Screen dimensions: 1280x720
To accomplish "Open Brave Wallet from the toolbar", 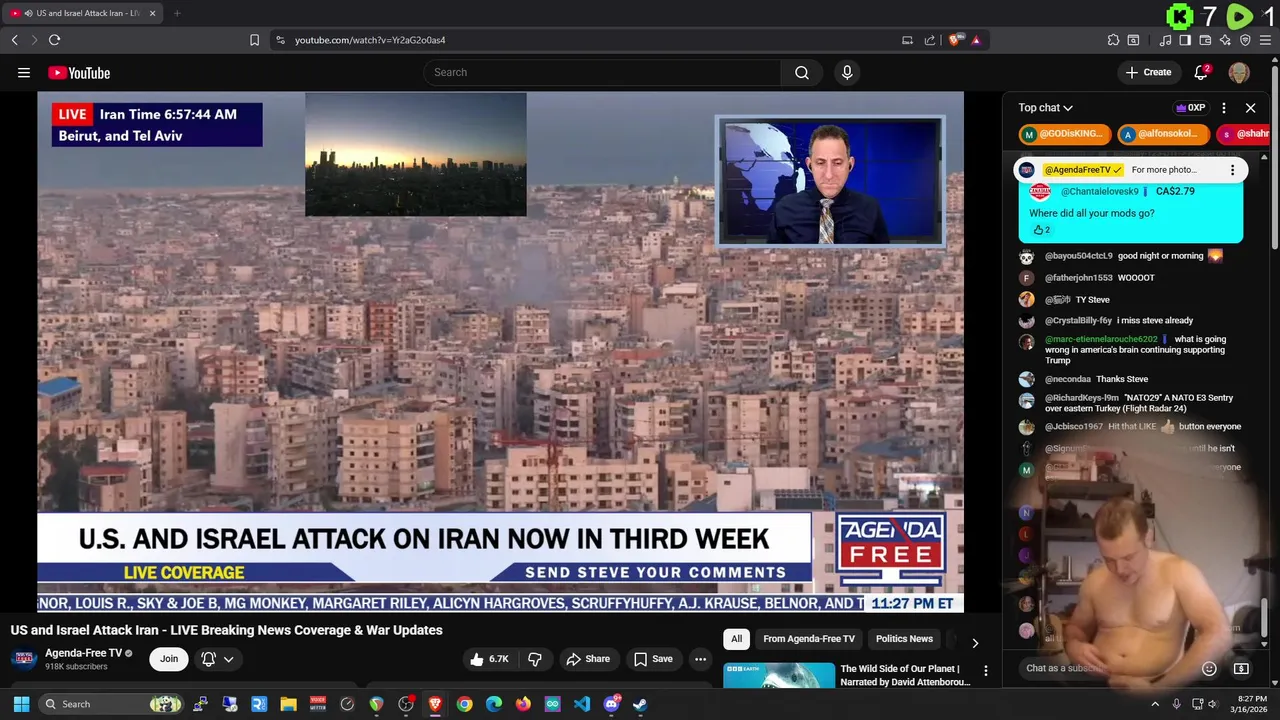I will 1205,40.
